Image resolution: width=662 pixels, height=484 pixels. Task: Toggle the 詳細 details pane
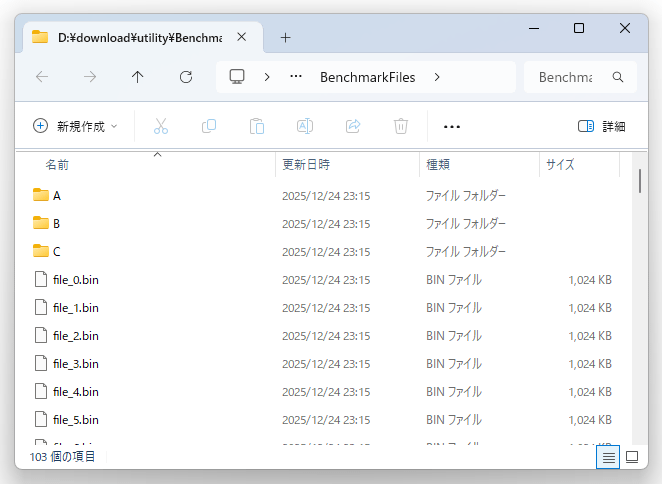point(602,126)
